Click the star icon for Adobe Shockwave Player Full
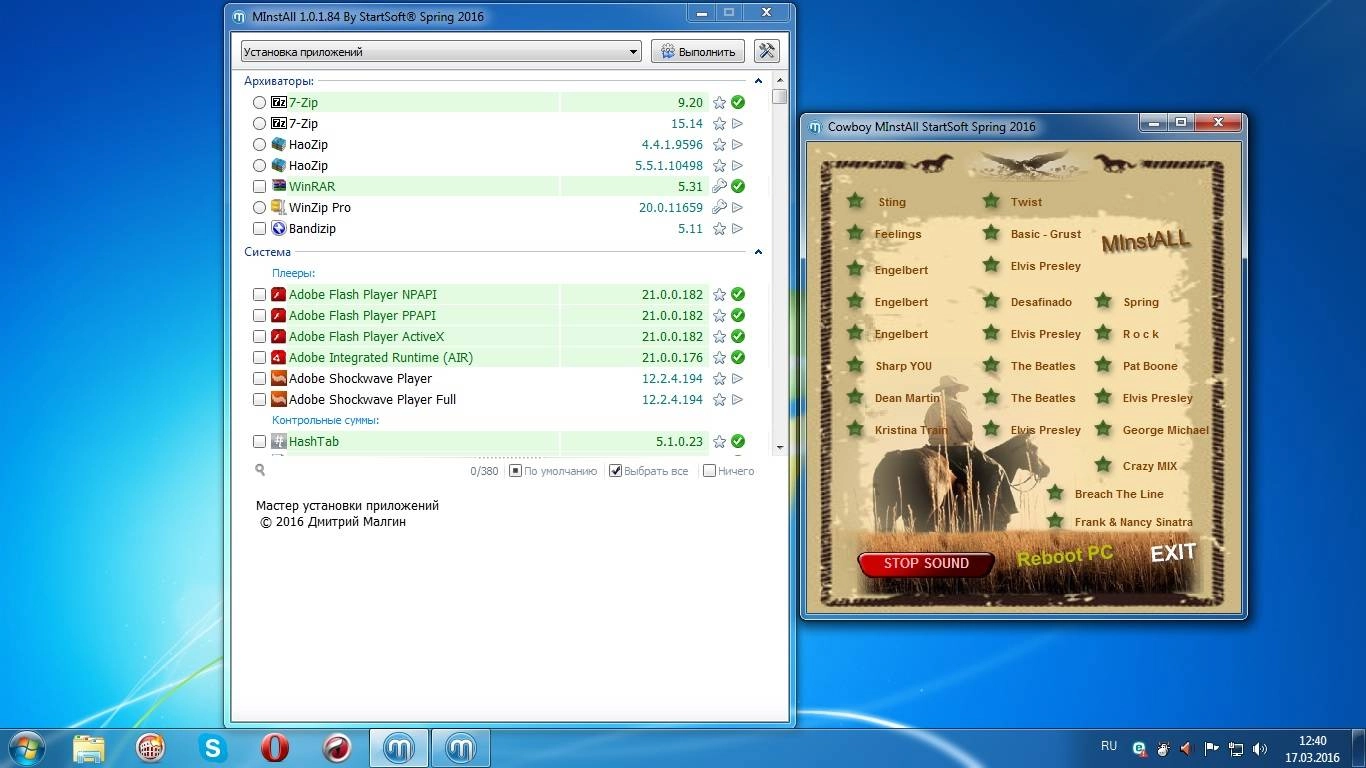 click(x=719, y=399)
